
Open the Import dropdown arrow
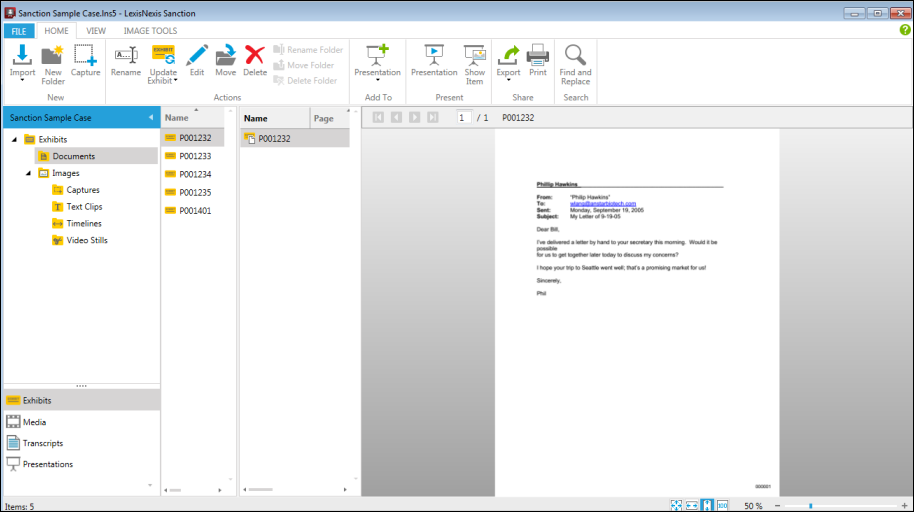coord(22,80)
